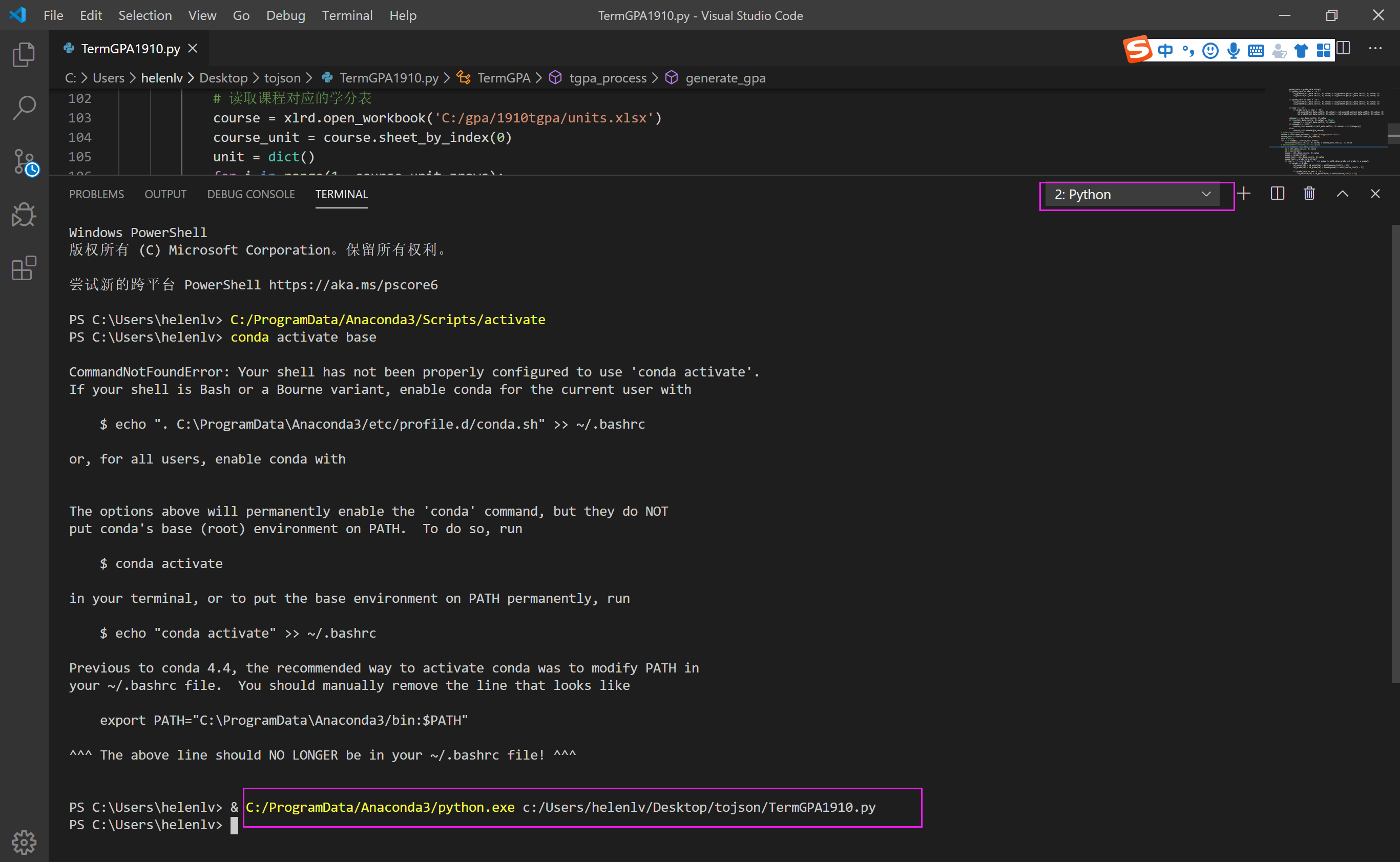
Task: Maximize terminal panel with up chevron
Action: pos(1343,194)
